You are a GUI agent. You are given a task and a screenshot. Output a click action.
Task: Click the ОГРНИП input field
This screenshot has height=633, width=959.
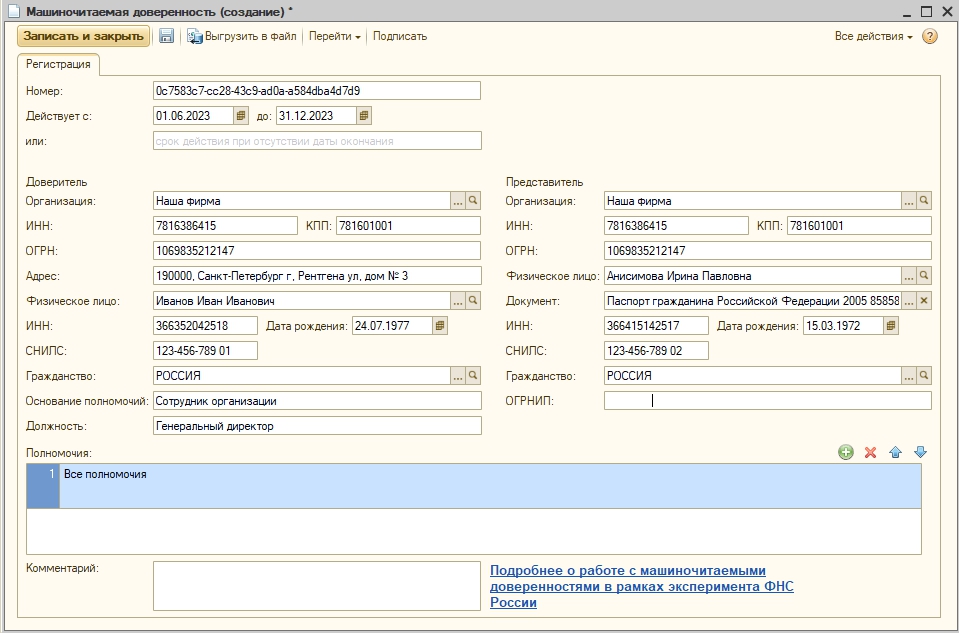[768, 401]
